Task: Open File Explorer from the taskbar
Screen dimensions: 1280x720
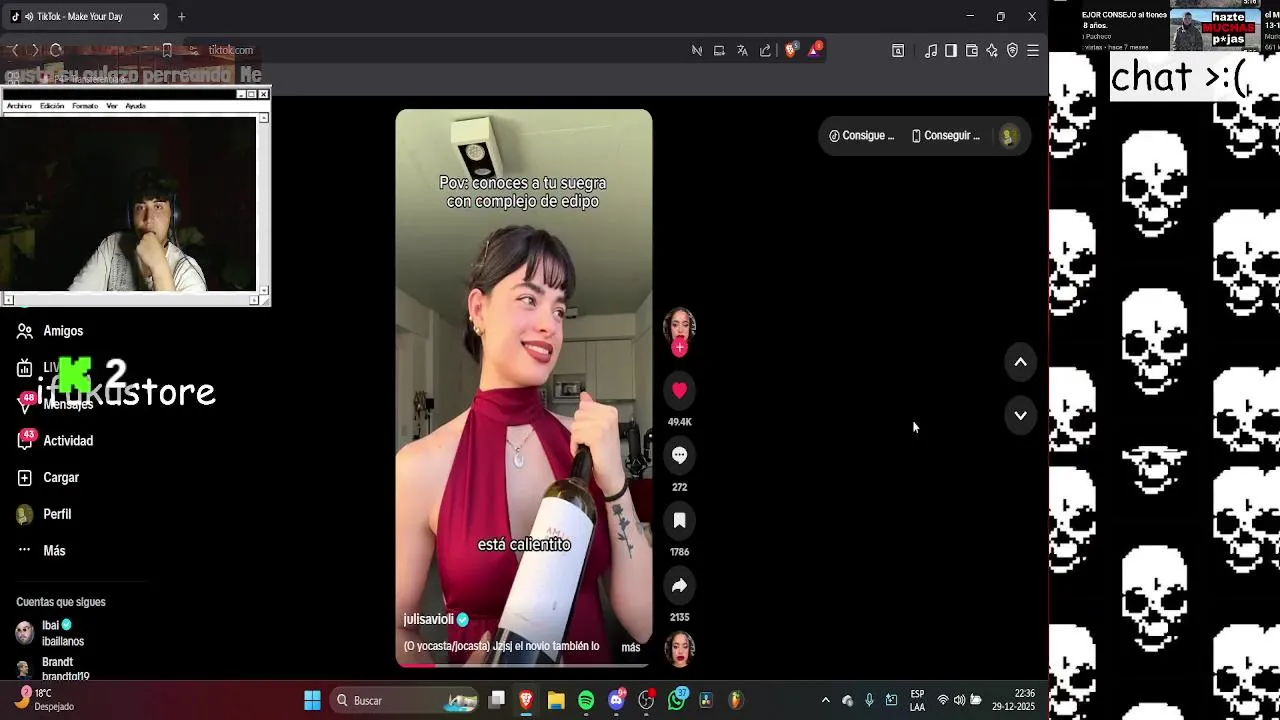Action: click(556, 700)
